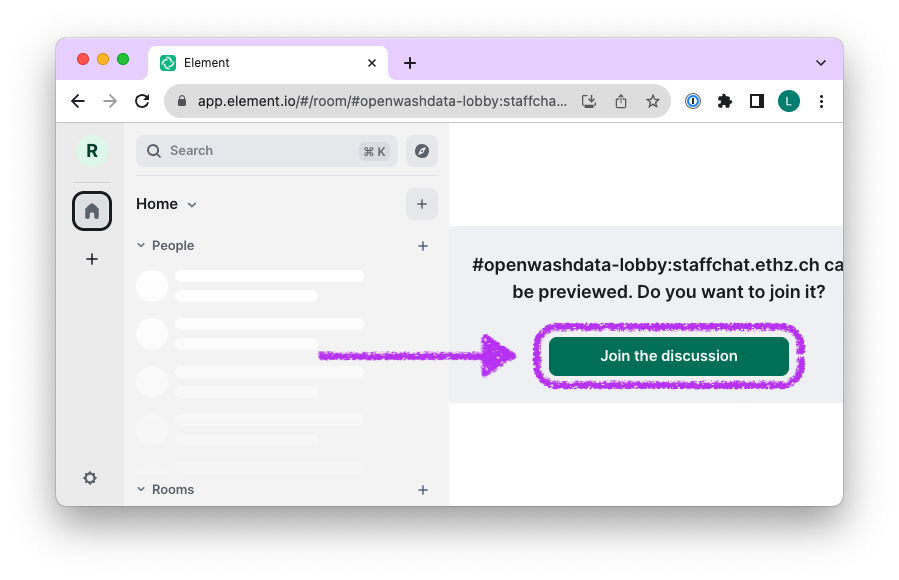Create a space with the plus icon

click(x=92, y=259)
